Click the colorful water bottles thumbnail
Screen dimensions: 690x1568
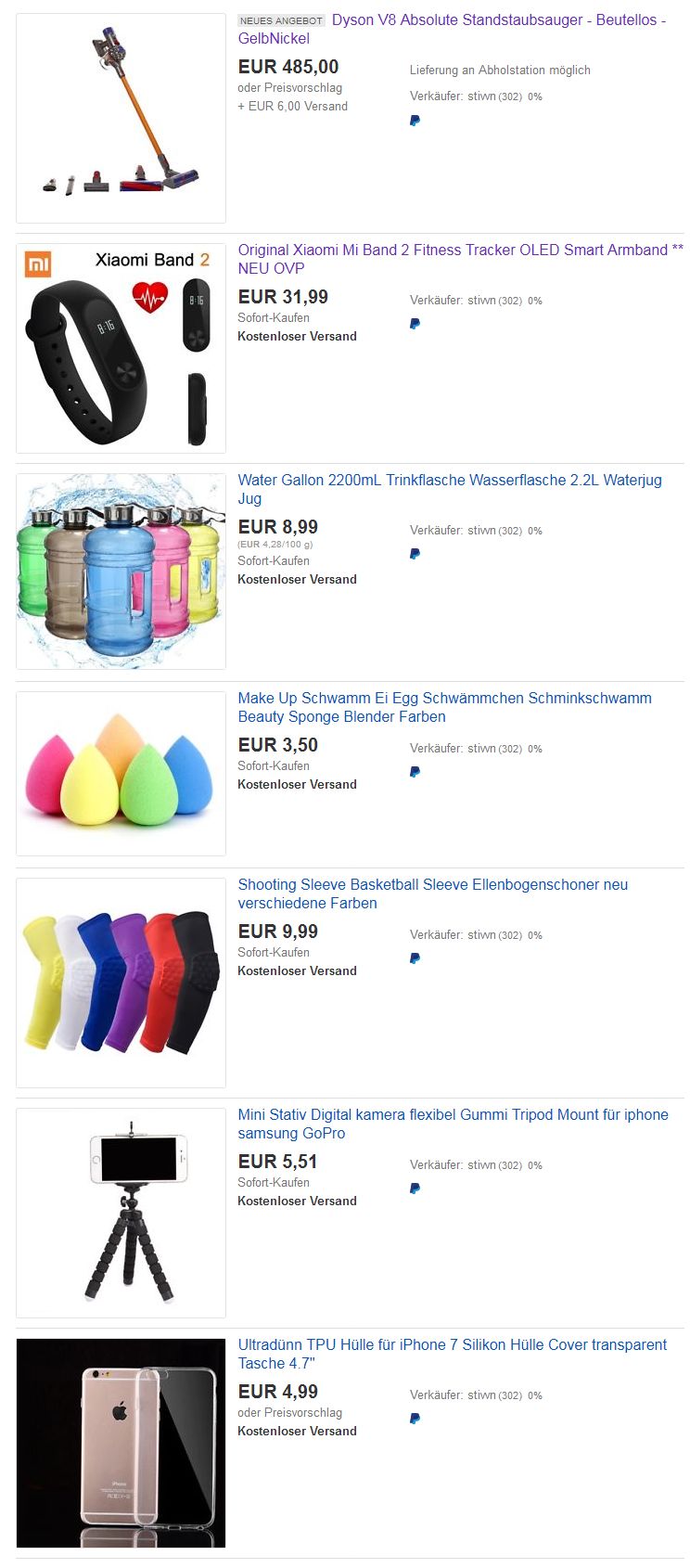pyautogui.click(x=121, y=572)
